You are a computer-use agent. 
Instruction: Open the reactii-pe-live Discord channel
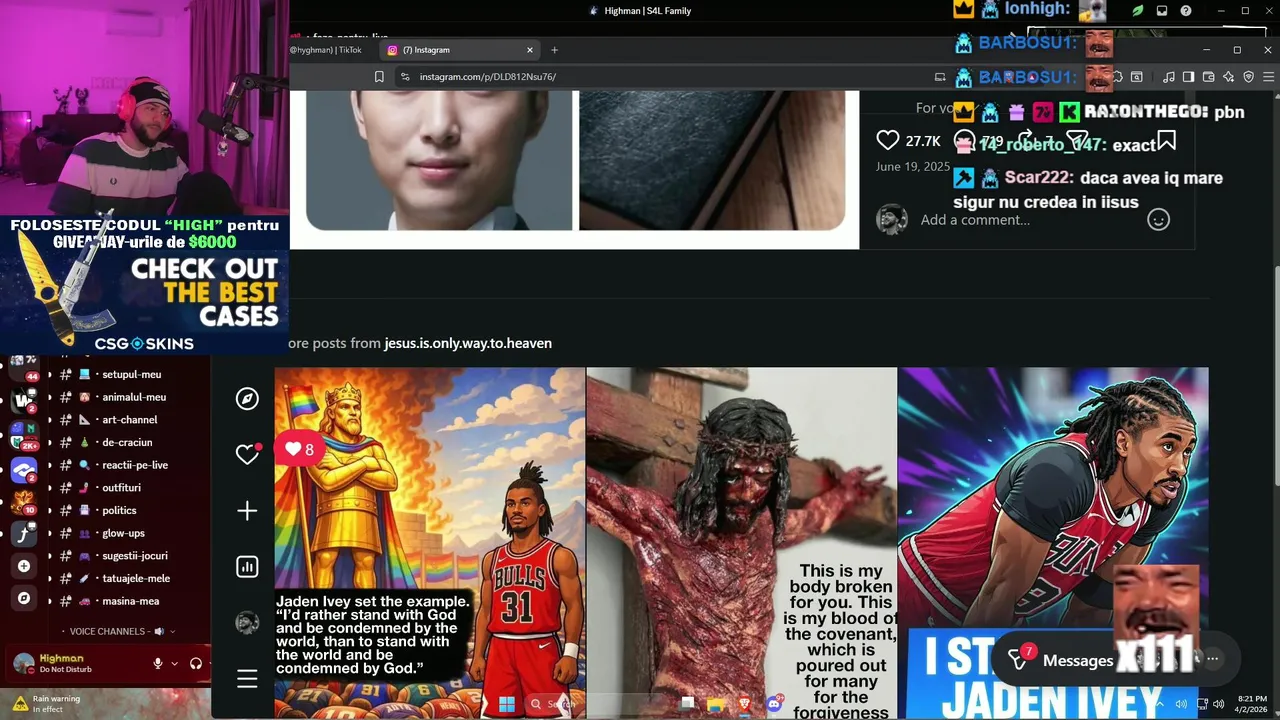[x=133, y=465]
